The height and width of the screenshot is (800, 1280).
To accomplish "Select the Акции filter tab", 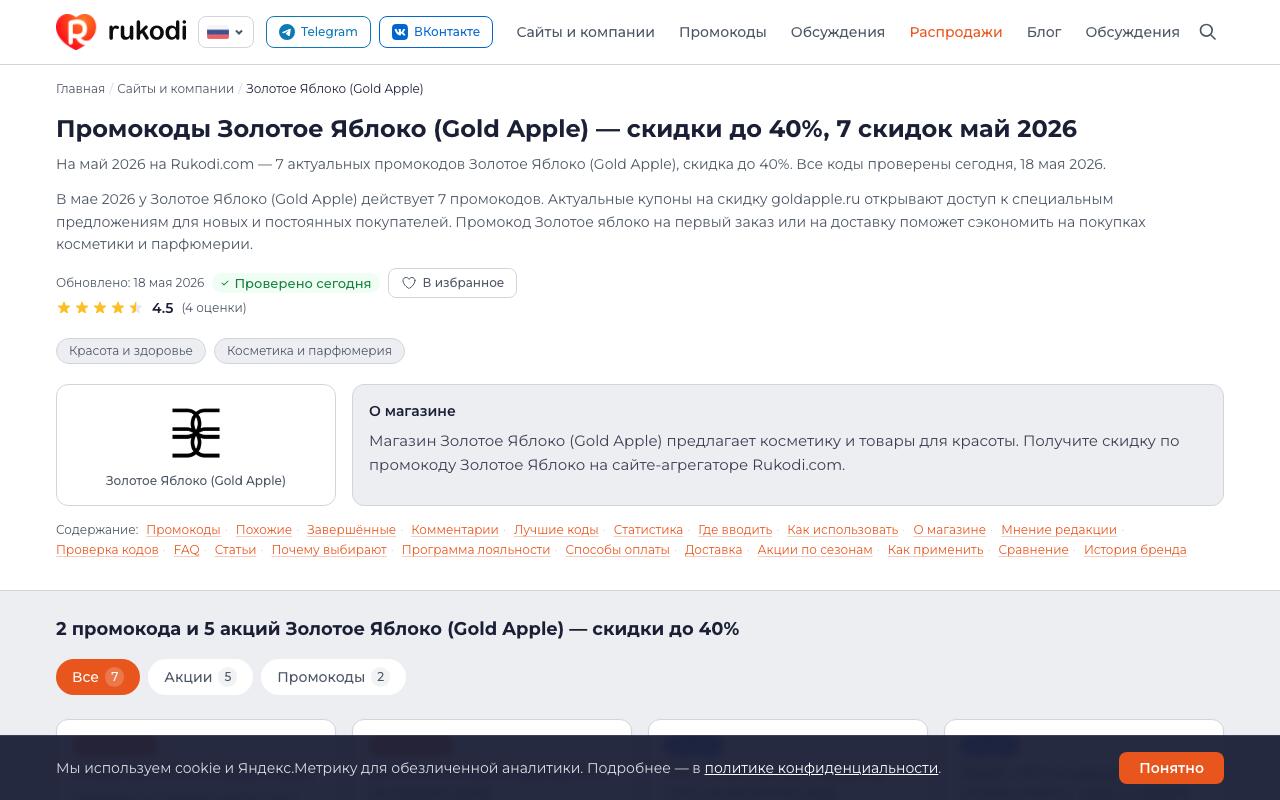I will click(x=200, y=677).
